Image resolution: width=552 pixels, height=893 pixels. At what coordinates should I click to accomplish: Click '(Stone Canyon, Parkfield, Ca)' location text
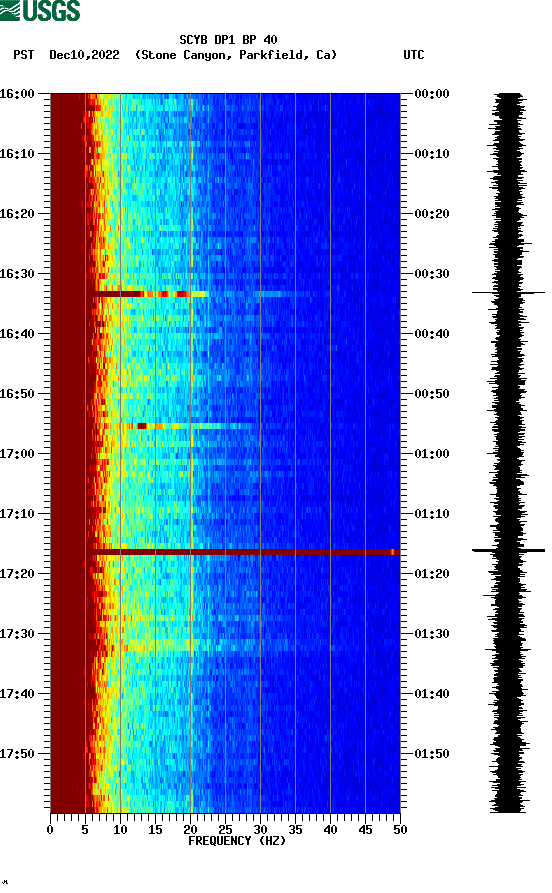pyautogui.click(x=236, y=55)
